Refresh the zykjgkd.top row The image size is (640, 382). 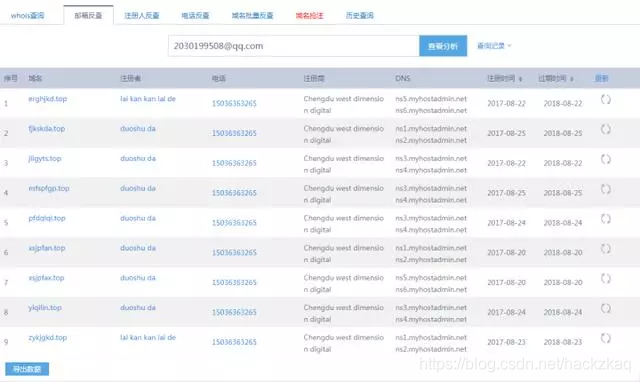pyautogui.click(x=606, y=338)
